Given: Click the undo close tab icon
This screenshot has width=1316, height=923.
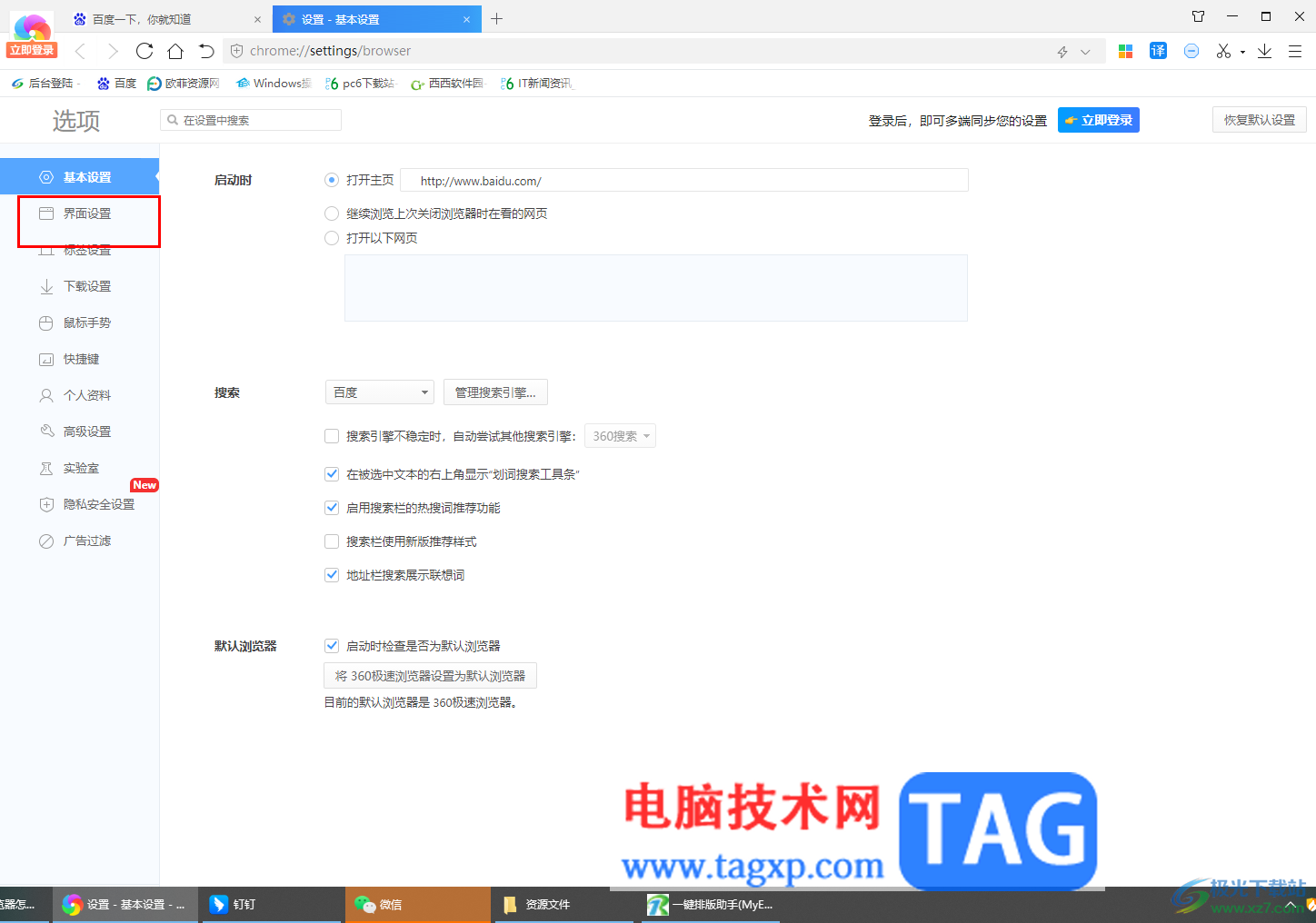Looking at the screenshot, I should point(206,51).
